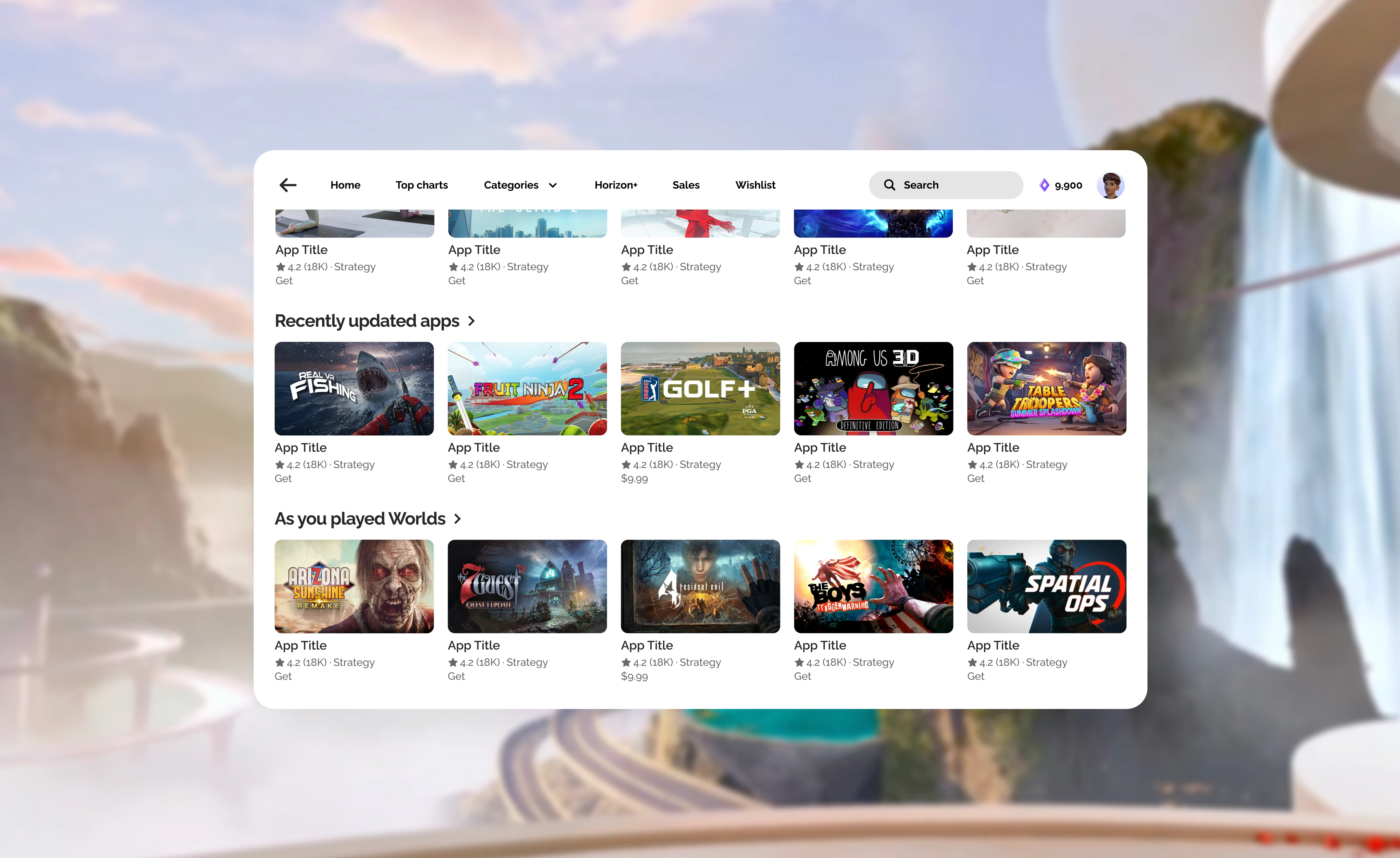Open the Spatial Ops thumbnail
Viewport: 1400px width, 858px height.
coord(1047,586)
